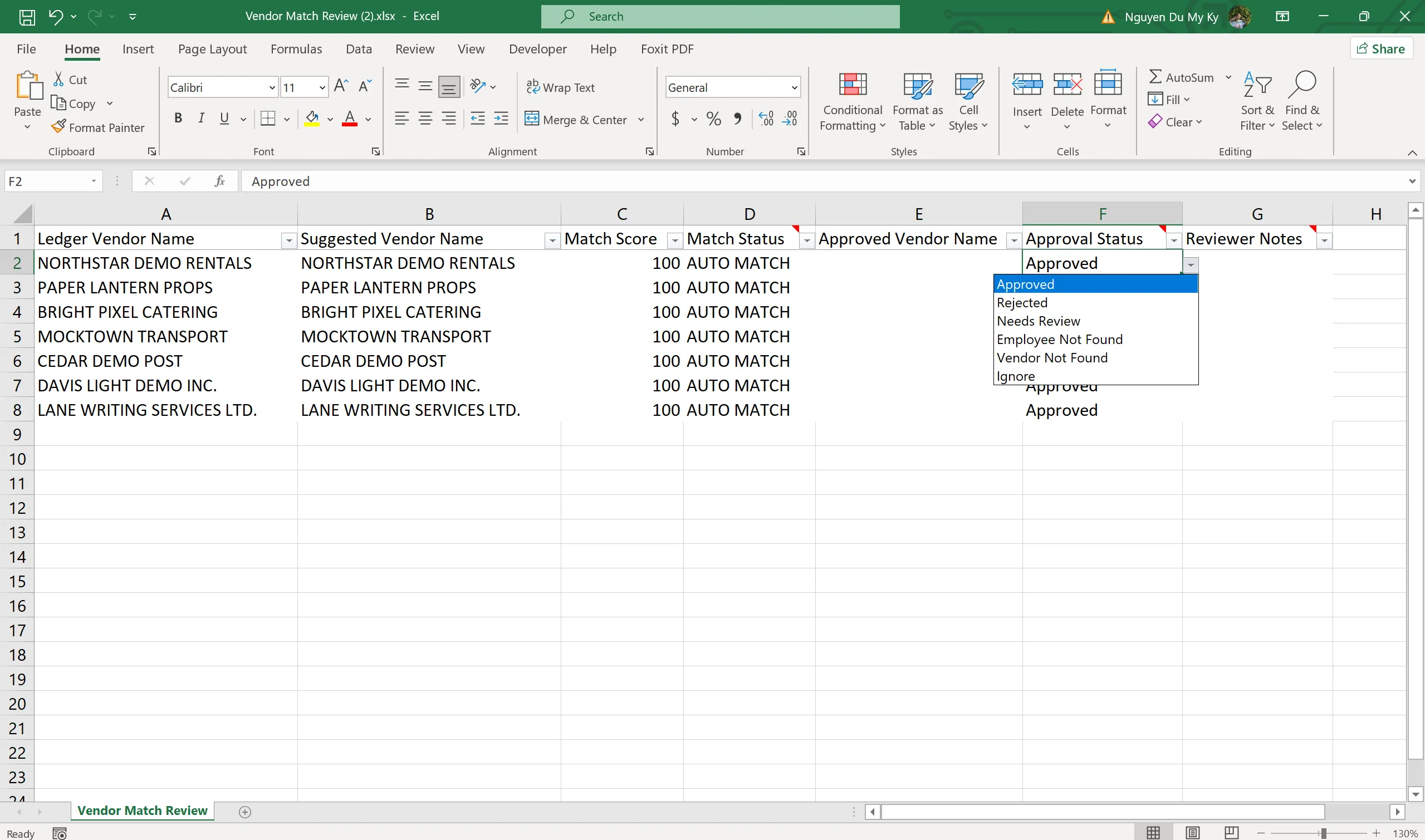Click the zoom slider in the status bar
Viewport: 1425px width, 840px height.
(x=1323, y=833)
